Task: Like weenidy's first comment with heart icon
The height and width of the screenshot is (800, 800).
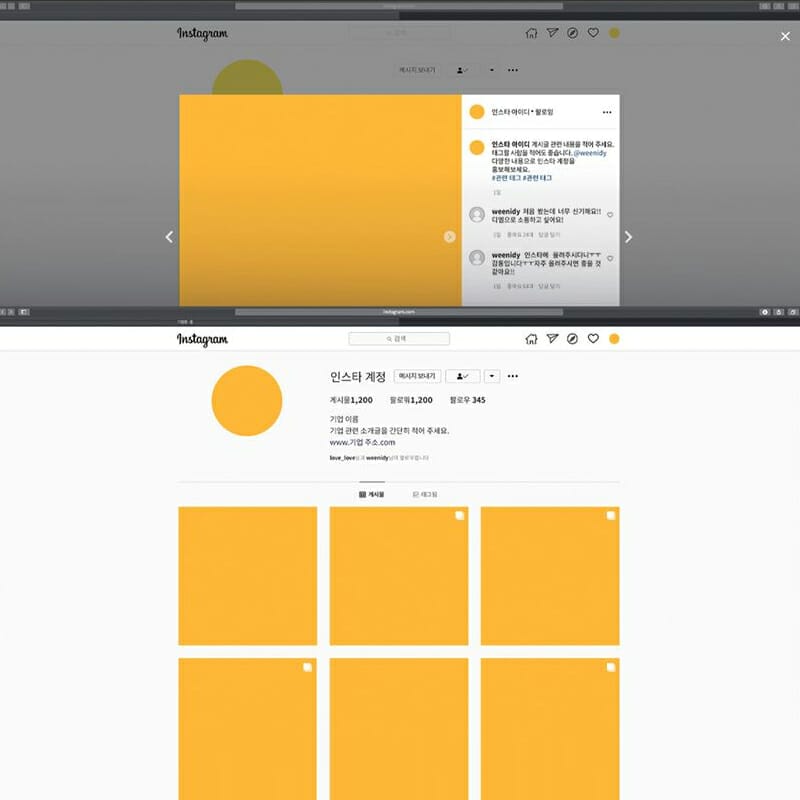Action: 610,215
